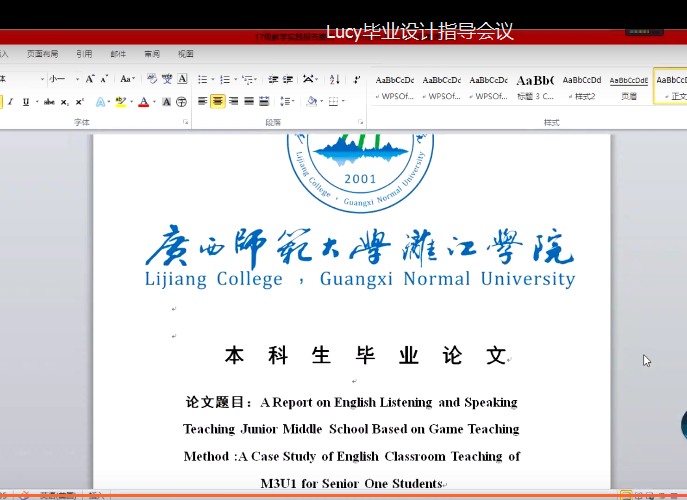Apply subscript formatting

[64, 101]
